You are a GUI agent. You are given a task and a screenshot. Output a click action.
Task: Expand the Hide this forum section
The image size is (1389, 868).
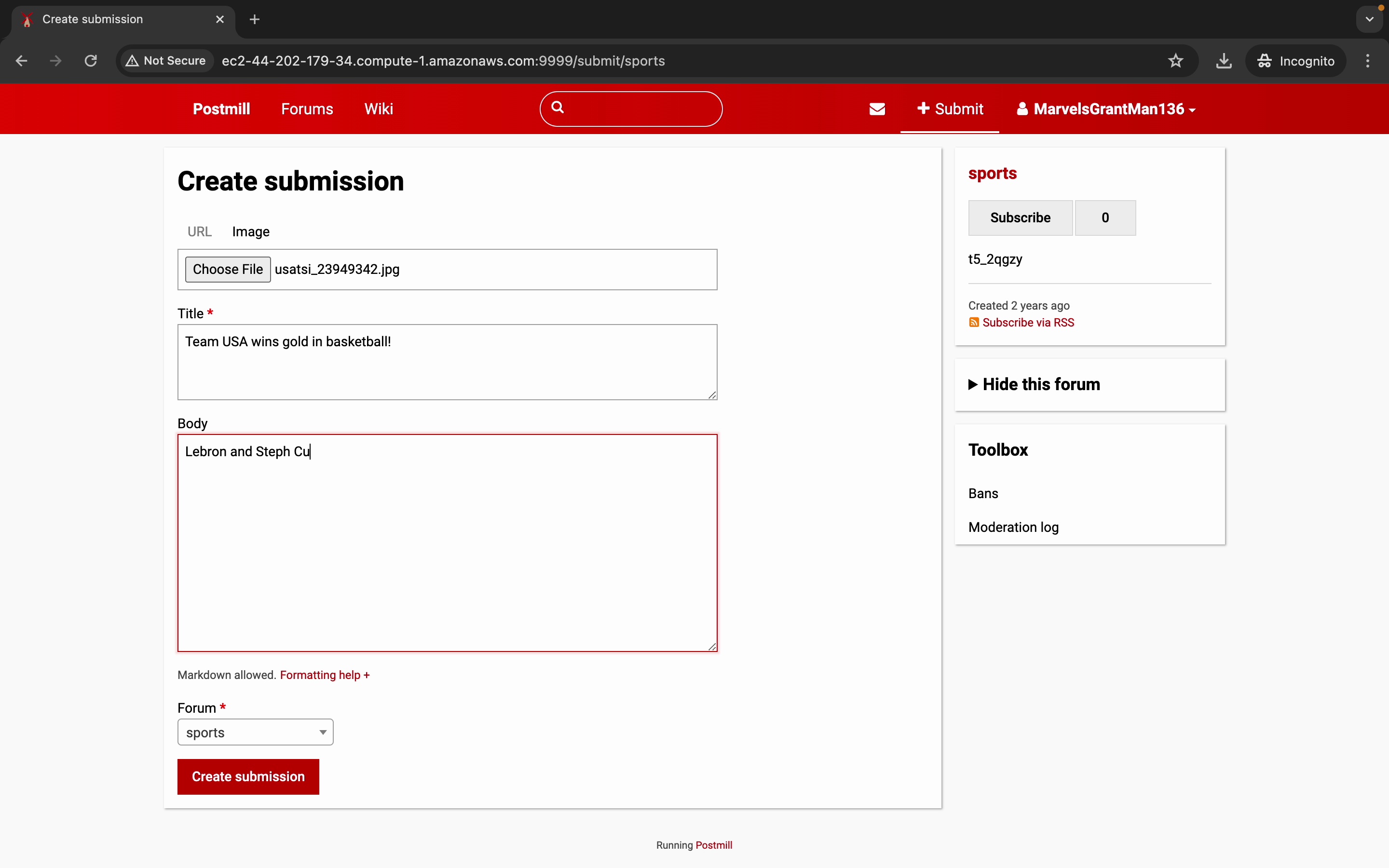[1034, 385]
